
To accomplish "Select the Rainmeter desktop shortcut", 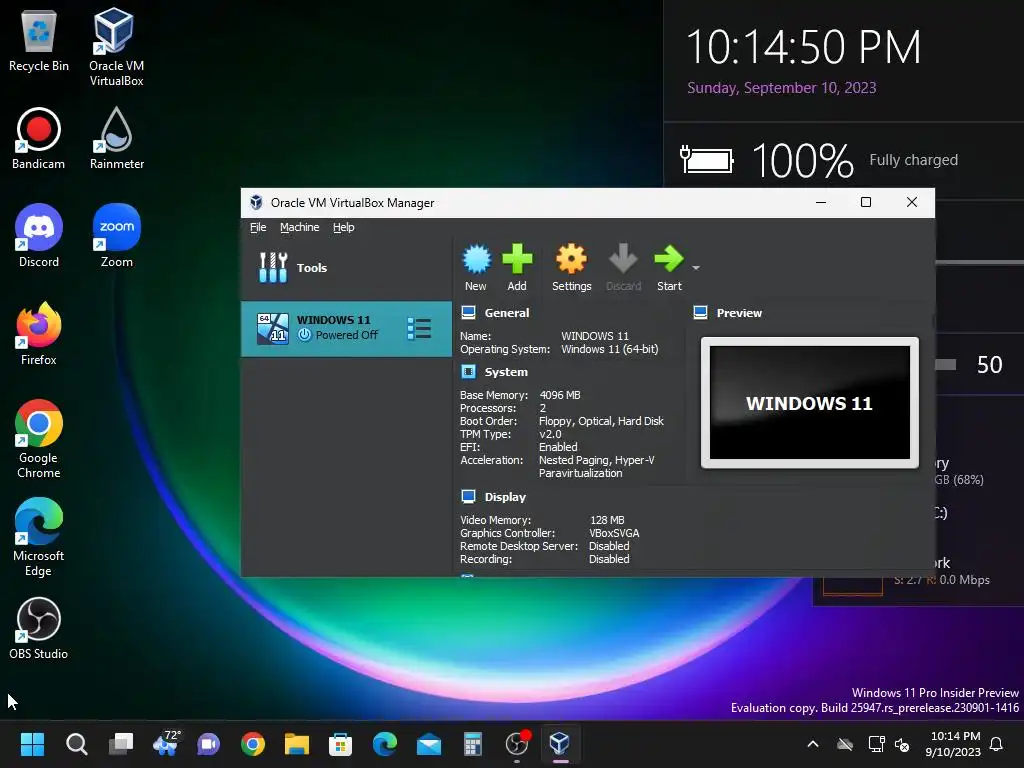I will [x=116, y=138].
